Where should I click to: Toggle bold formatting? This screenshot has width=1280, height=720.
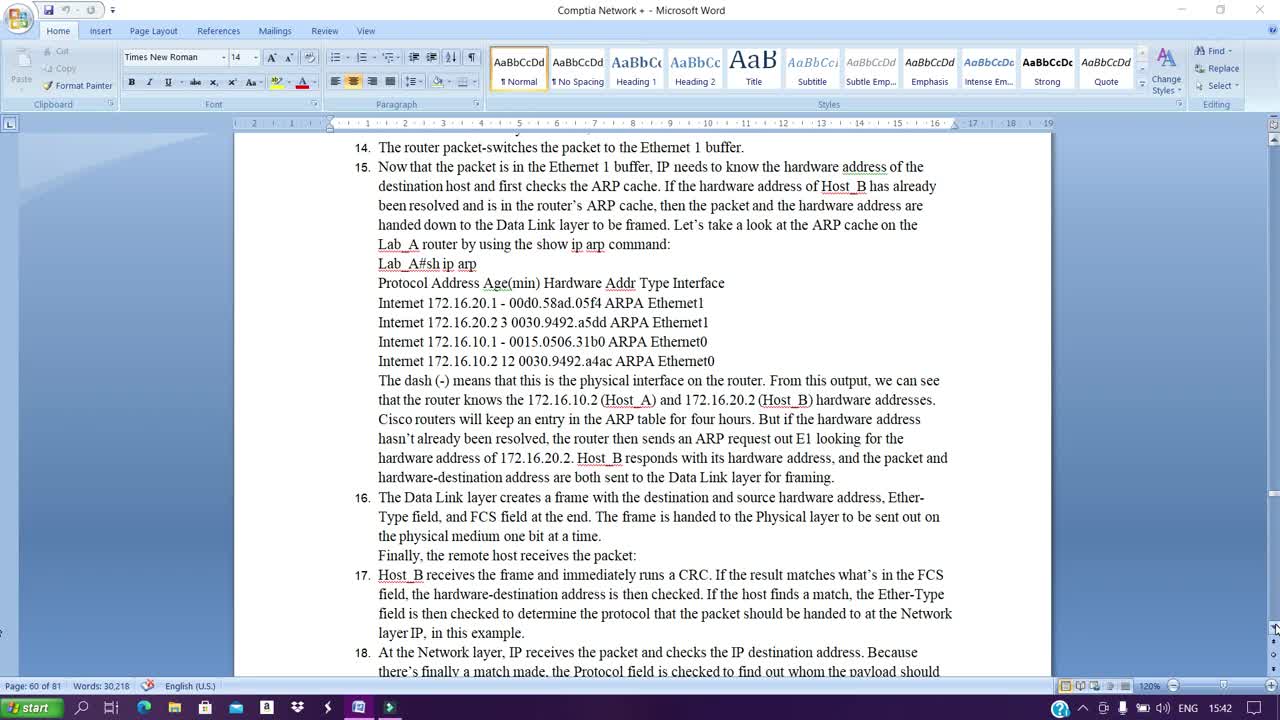tap(131, 82)
